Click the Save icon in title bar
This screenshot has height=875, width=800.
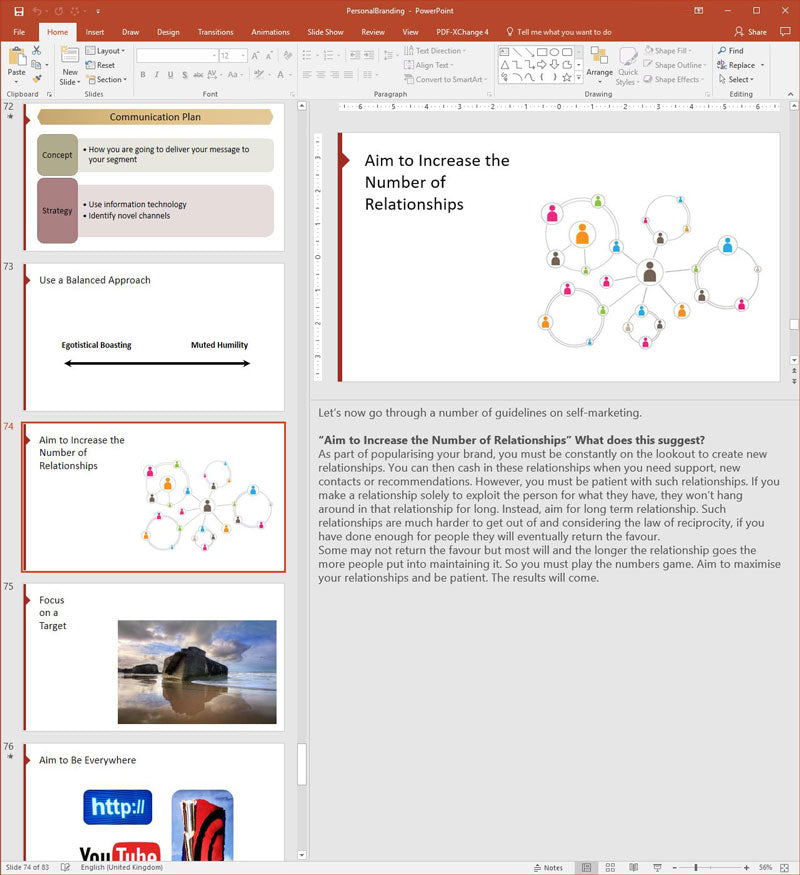pyautogui.click(x=18, y=11)
